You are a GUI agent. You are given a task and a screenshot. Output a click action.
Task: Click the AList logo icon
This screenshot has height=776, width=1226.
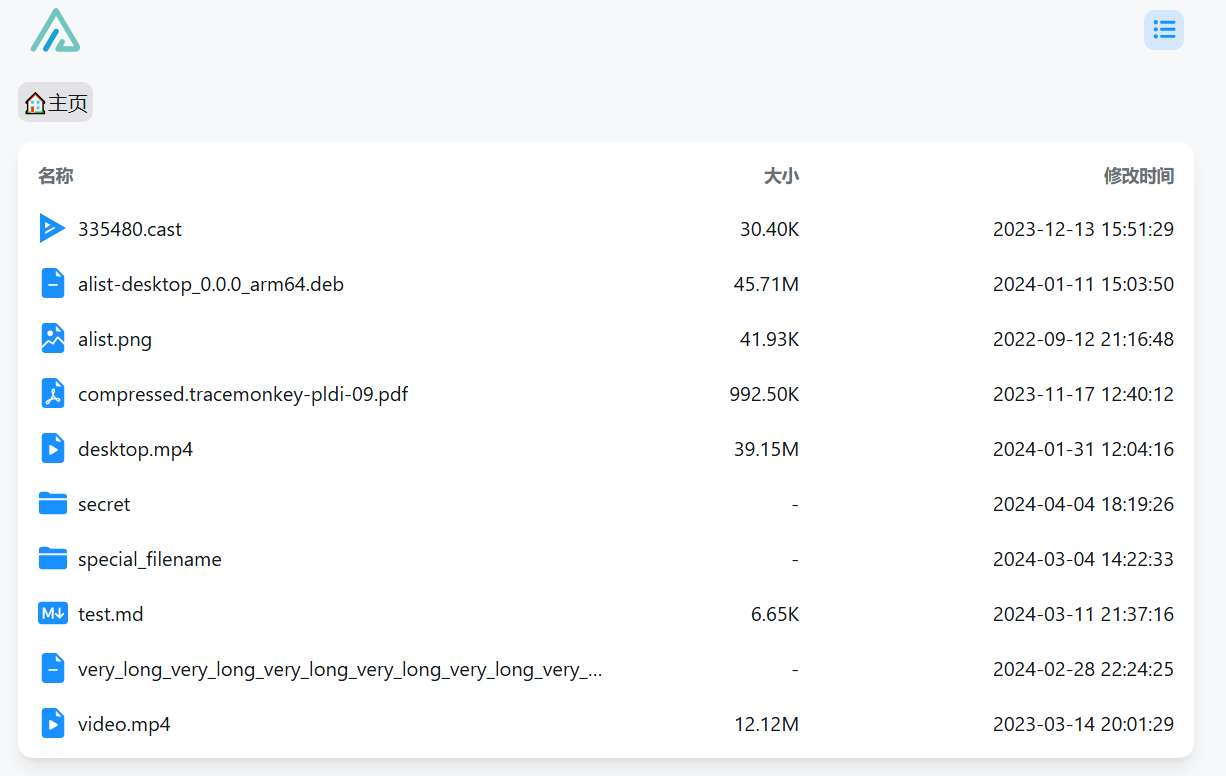point(55,30)
